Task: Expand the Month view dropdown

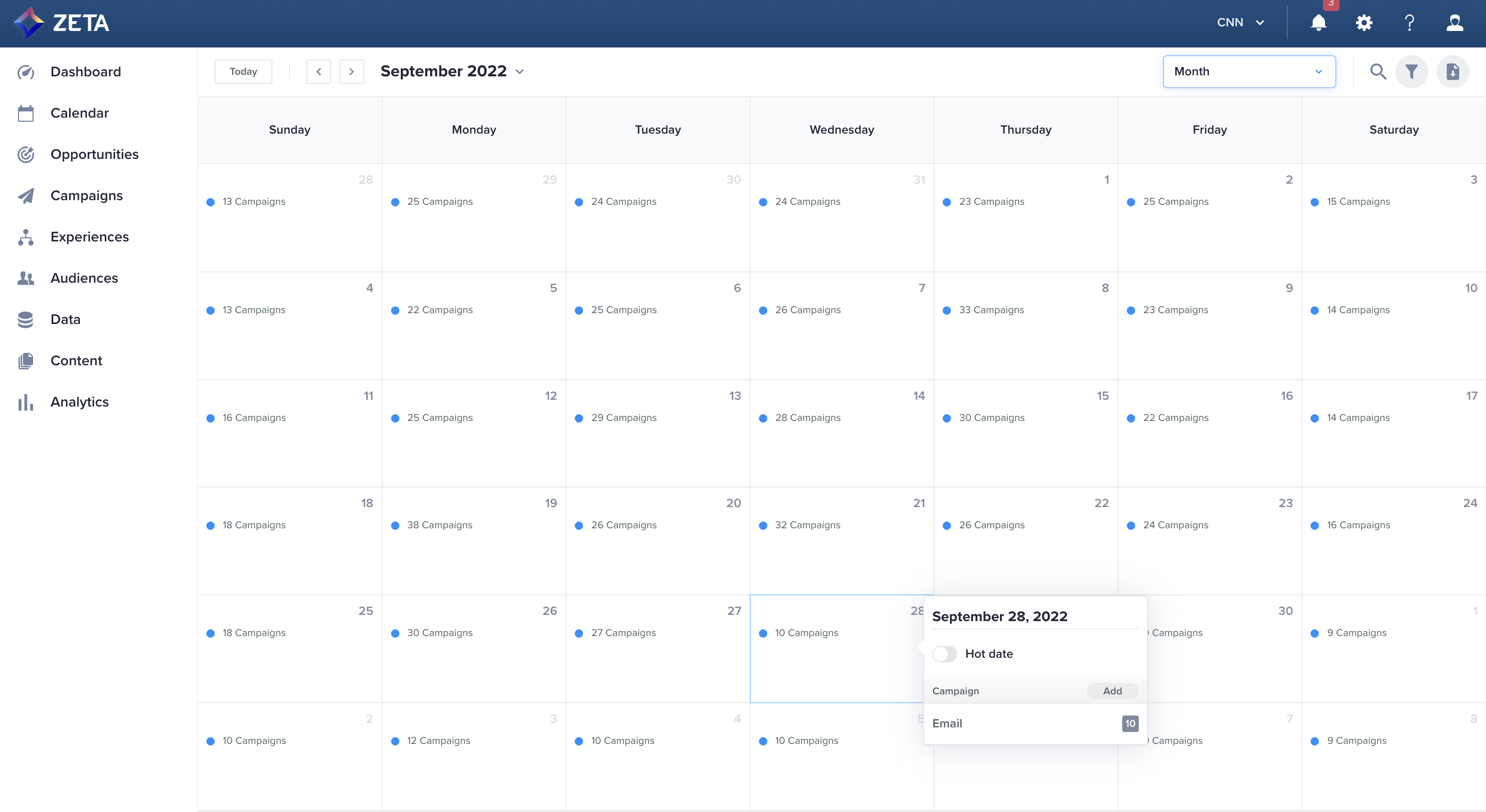Action: point(1249,72)
